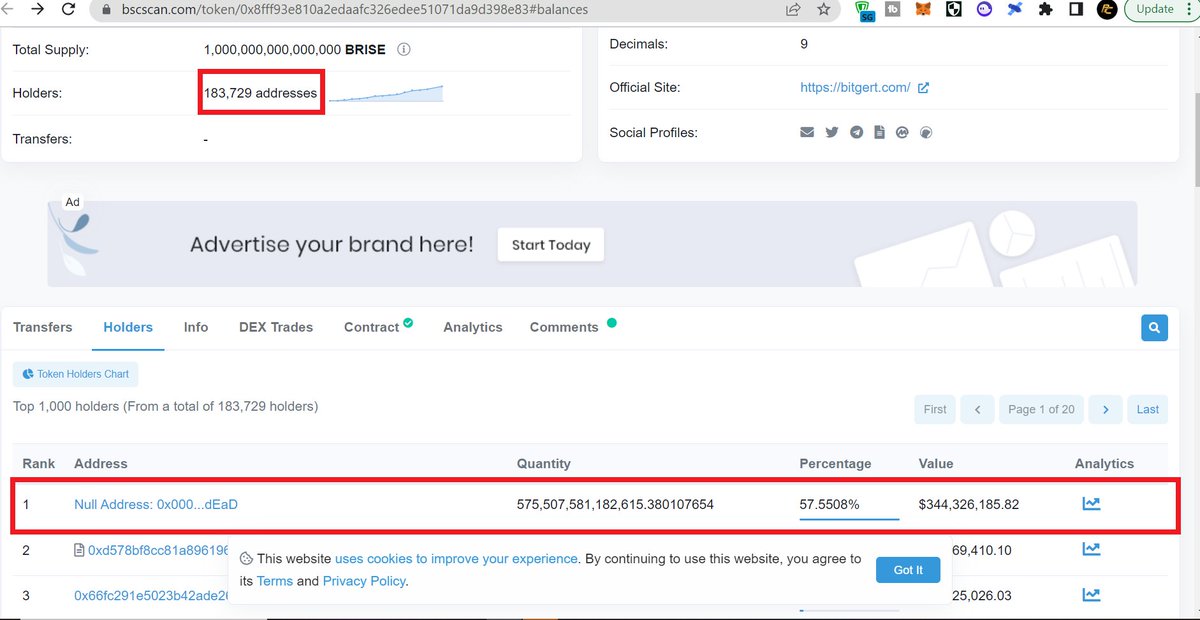Select the Holders tab
This screenshot has width=1200, height=620.
point(128,327)
